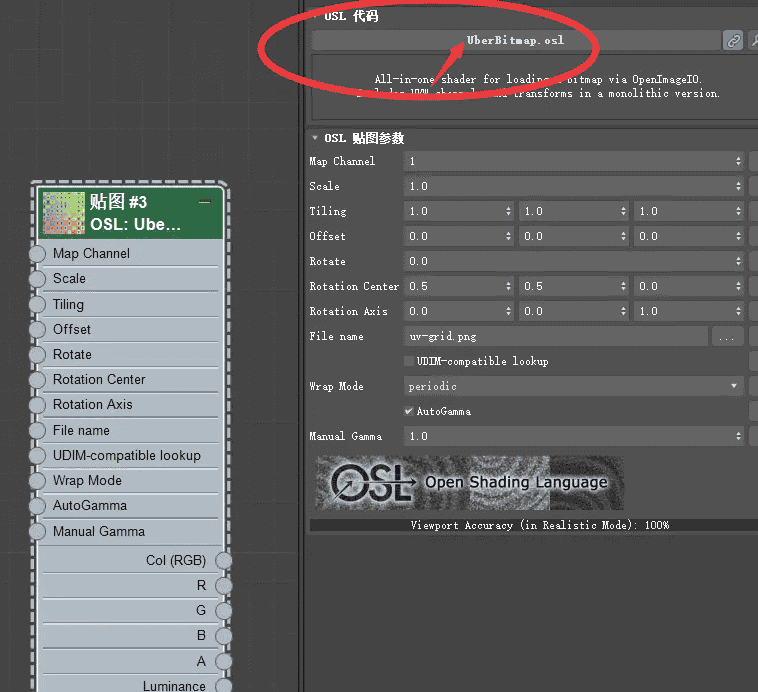The height and width of the screenshot is (692, 758).
Task: Click the browse button next to uv-grid.png
Action: pyautogui.click(x=725, y=337)
